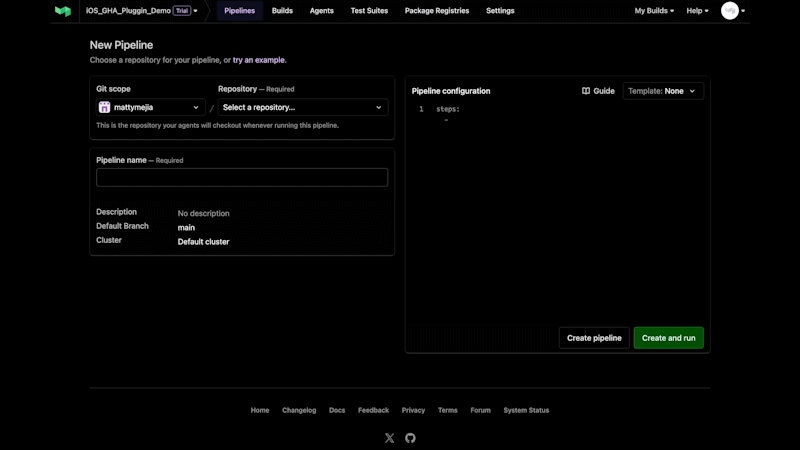Click the Create and run button
Viewport: 800px width, 450px height.
(668, 338)
